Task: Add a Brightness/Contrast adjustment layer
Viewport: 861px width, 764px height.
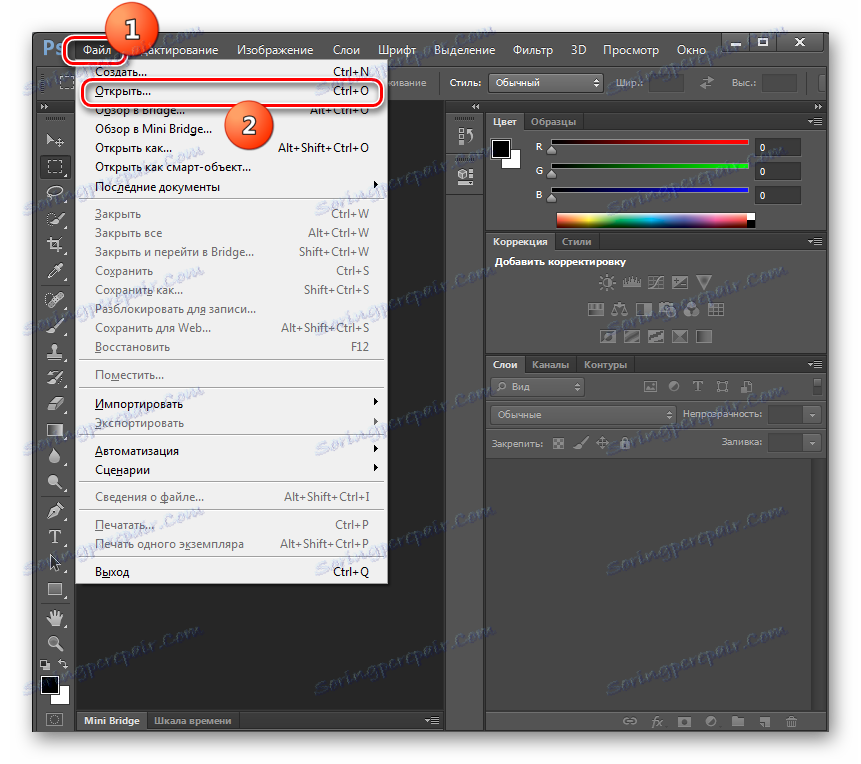Action: pyautogui.click(x=605, y=281)
